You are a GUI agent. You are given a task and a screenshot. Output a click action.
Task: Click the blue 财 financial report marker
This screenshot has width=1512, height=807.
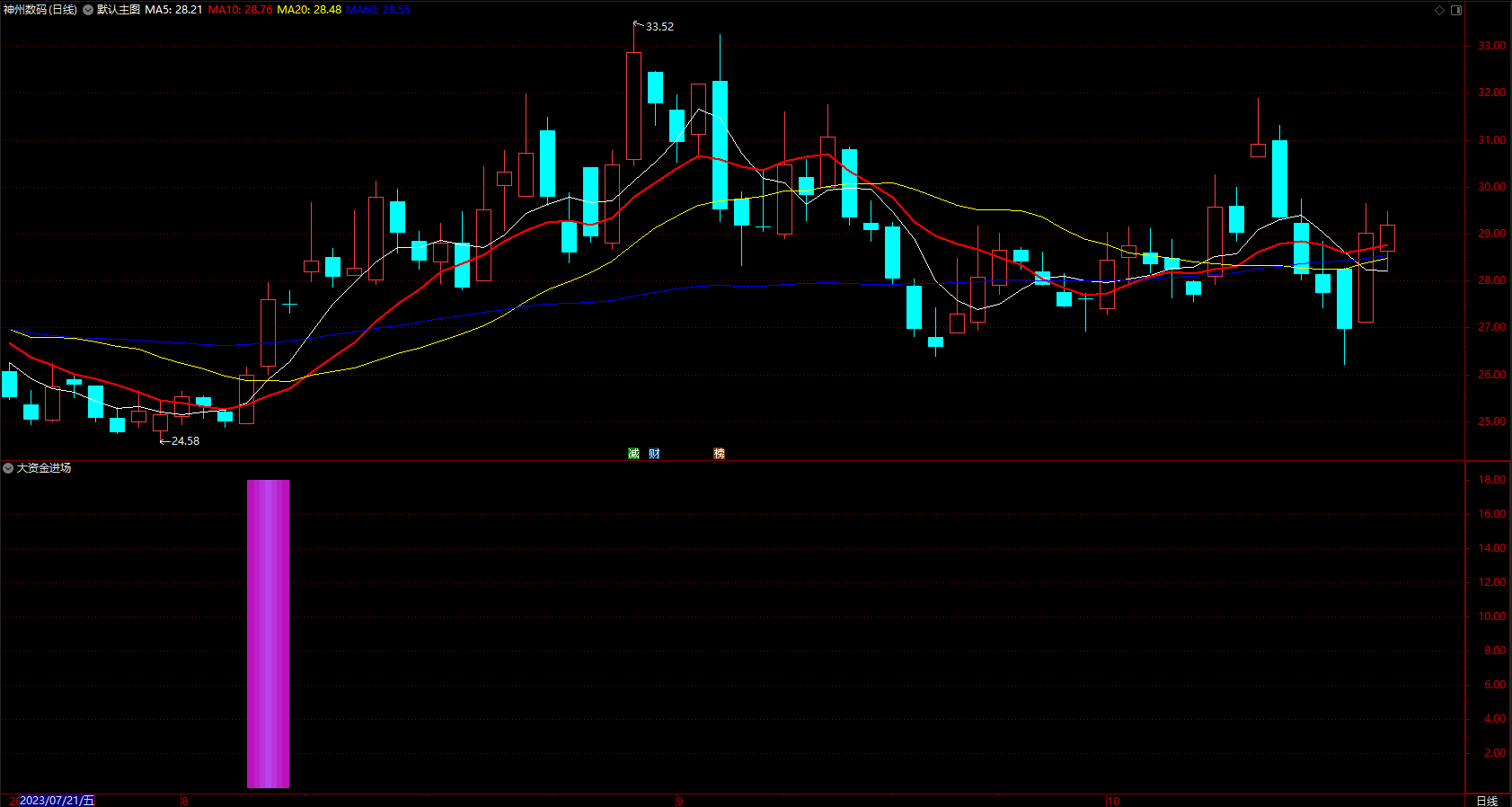[654, 454]
